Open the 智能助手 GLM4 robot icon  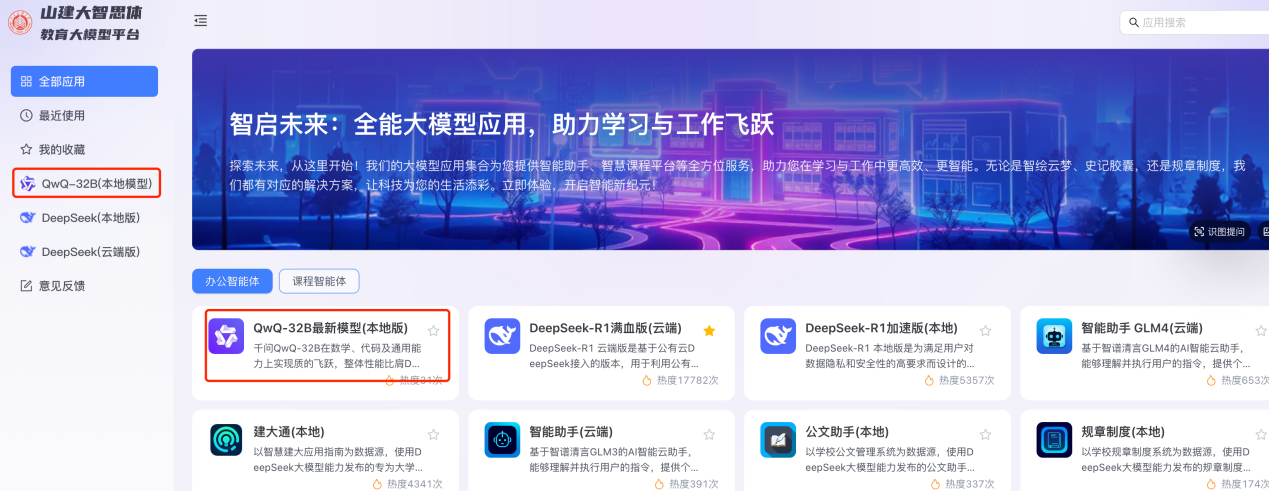click(x=1054, y=336)
